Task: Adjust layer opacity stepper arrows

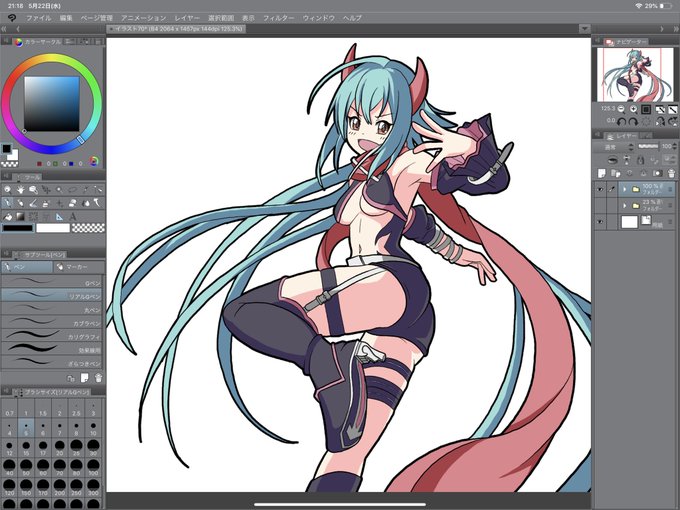Action: 674,147
